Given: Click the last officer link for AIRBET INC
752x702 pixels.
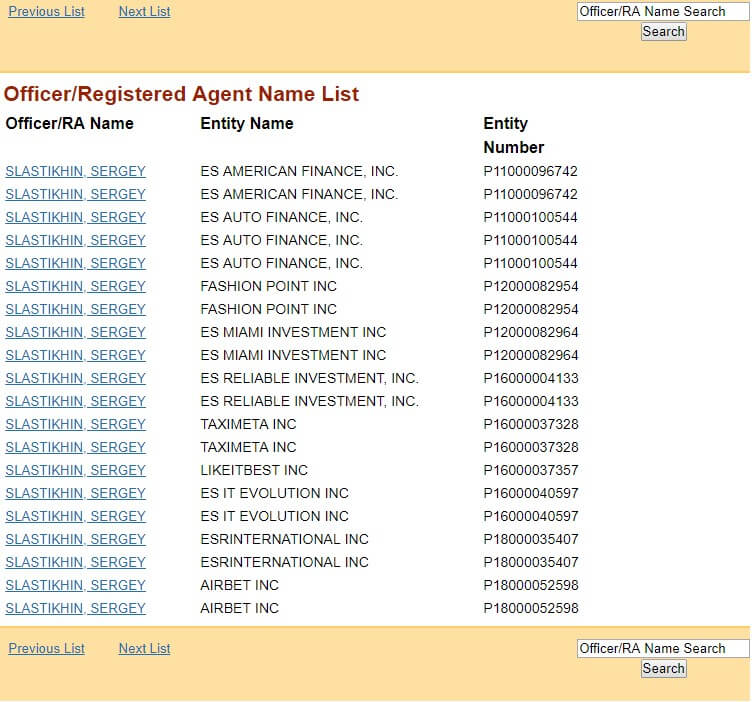Looking at the screenshot, I should (x=75, y=608).
